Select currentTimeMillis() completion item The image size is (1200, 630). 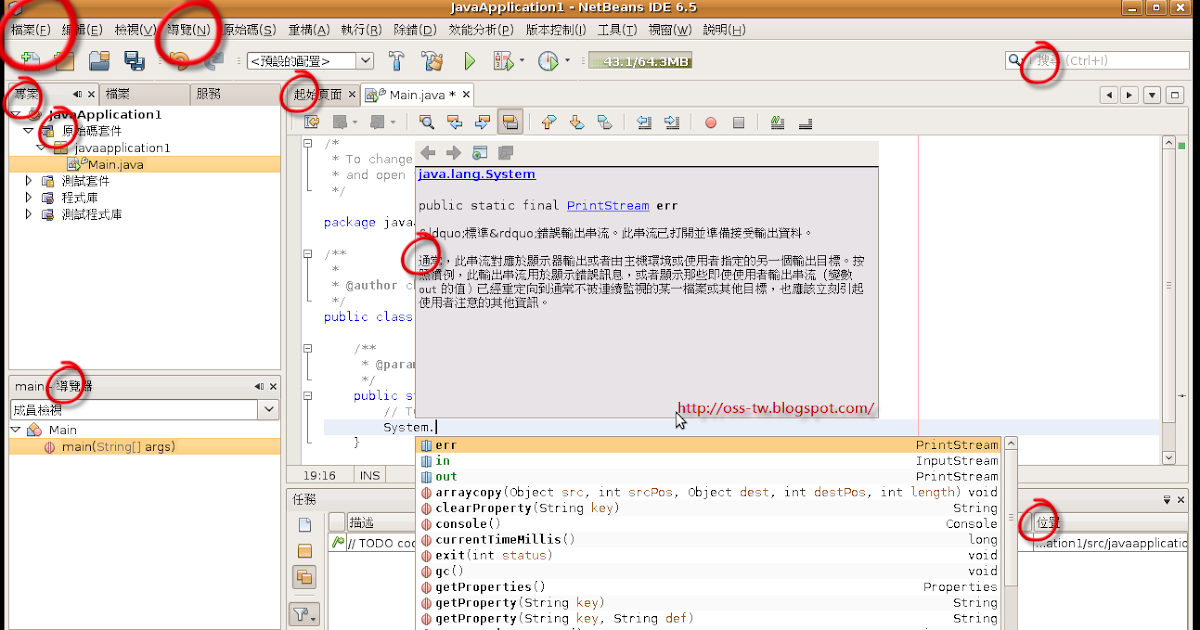pyautogui.click(x=709, y=540)
